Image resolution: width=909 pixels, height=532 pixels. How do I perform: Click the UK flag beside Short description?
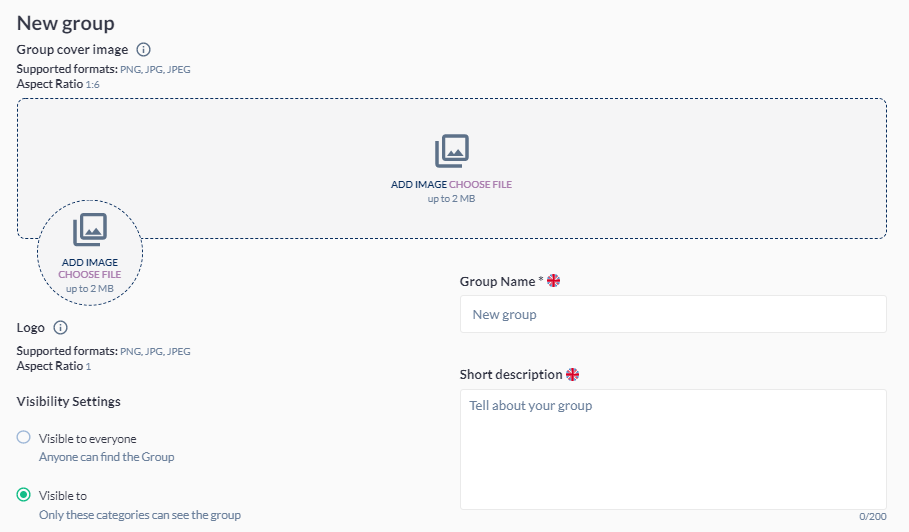pos(572,375)
